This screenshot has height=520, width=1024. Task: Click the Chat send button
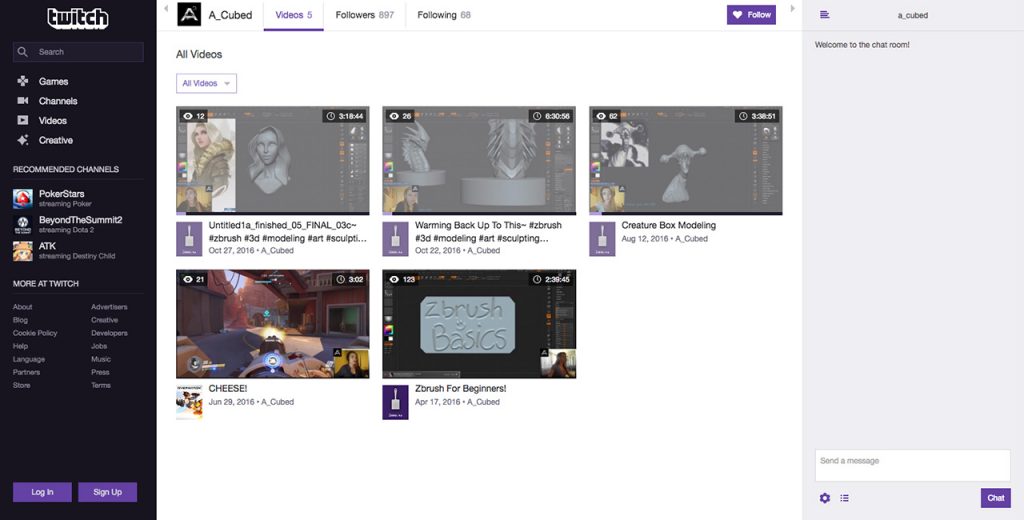tap(995, 498)
